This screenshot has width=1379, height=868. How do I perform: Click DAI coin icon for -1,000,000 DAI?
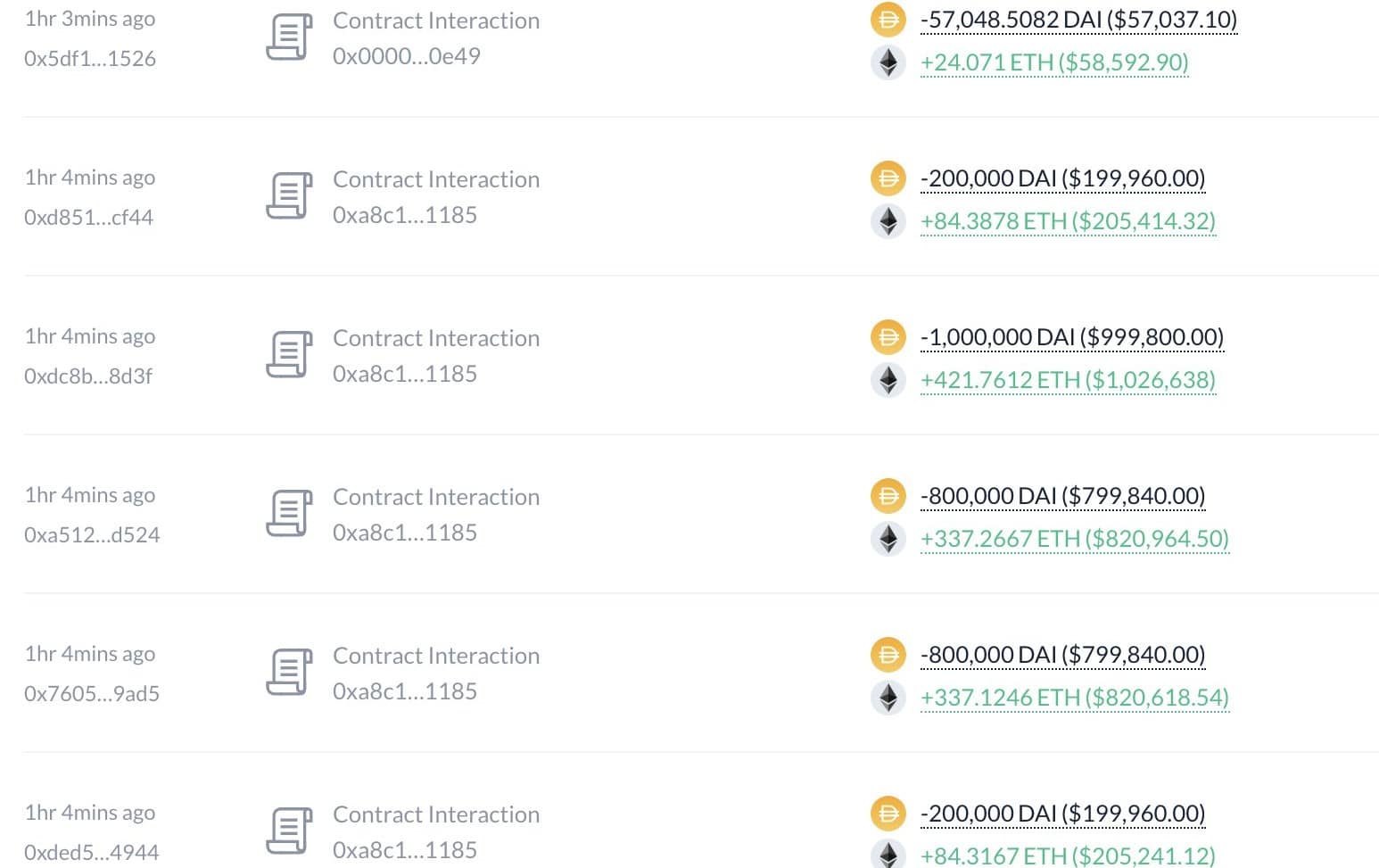(x=888, y=337)
